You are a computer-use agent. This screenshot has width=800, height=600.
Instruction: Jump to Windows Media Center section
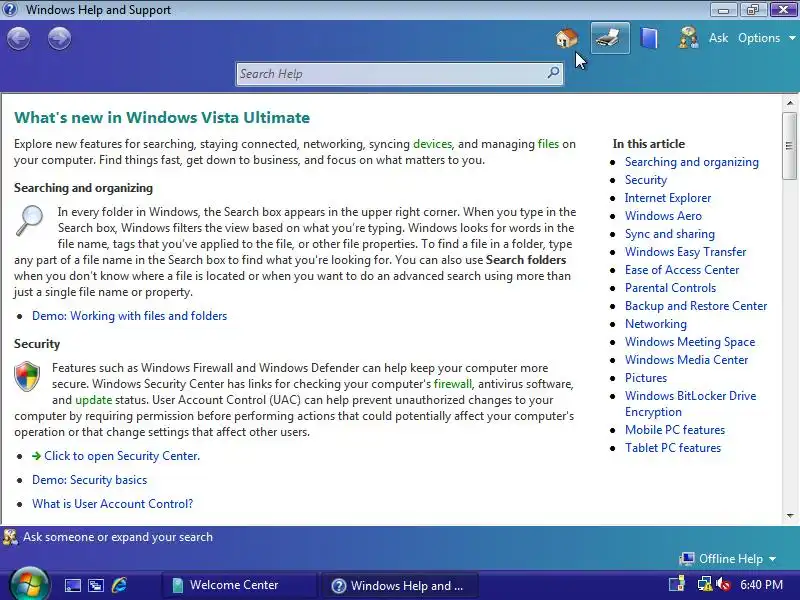click(x=686, y=360)
